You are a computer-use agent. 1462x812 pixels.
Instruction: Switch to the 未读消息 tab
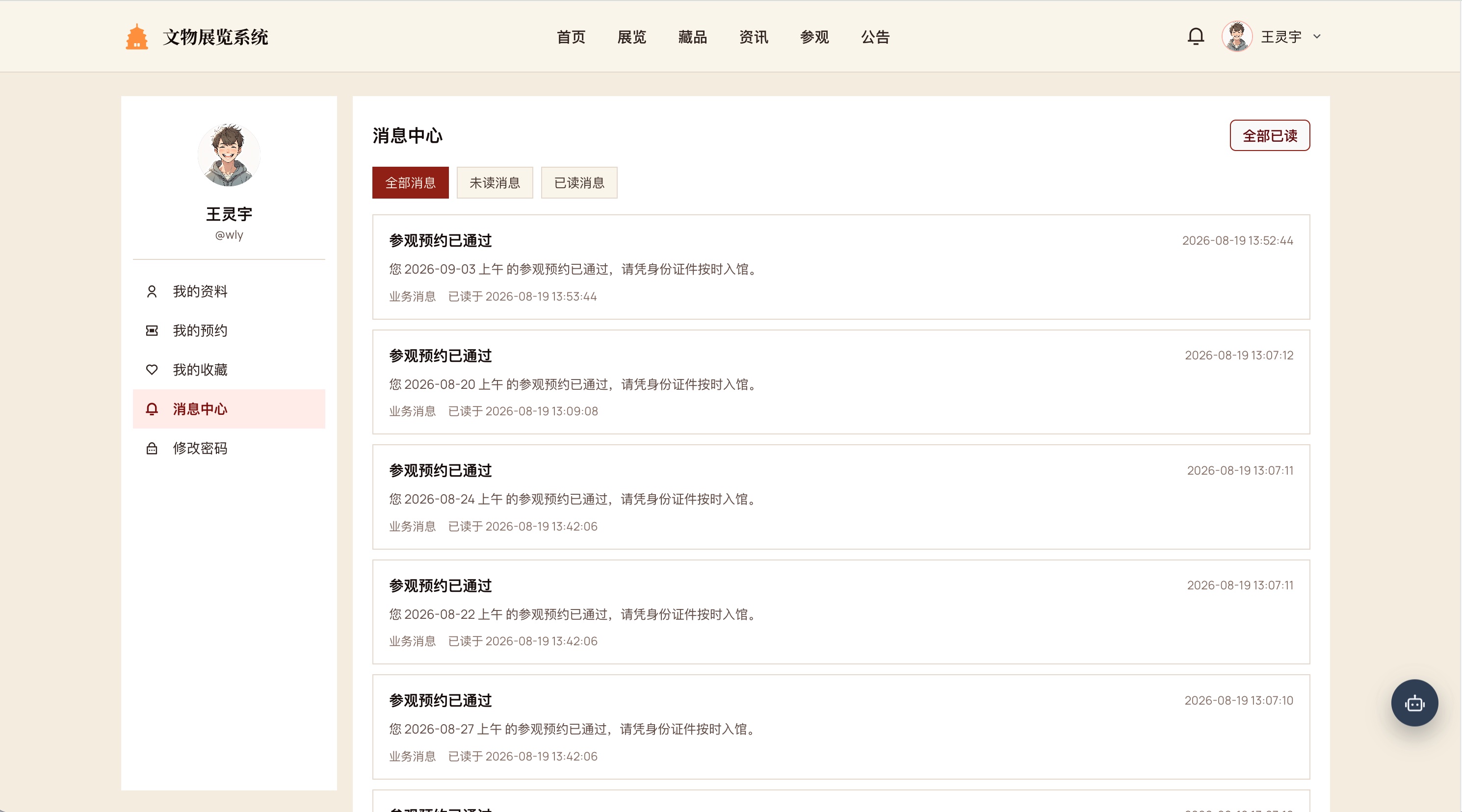[x=495, y=183]
